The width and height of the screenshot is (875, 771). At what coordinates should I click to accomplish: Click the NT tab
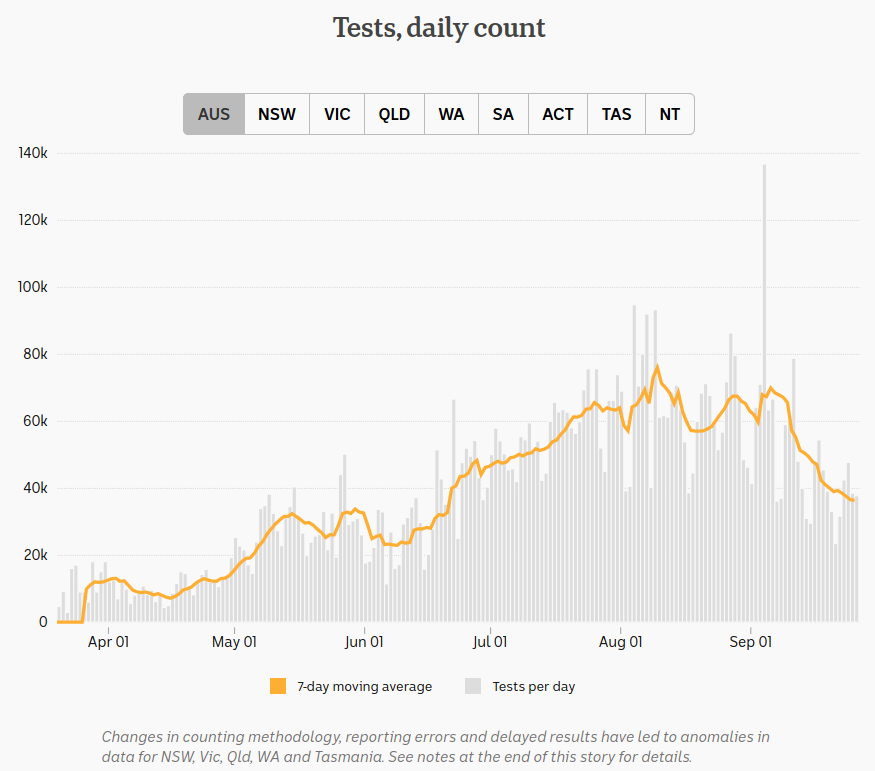(670, 114)
